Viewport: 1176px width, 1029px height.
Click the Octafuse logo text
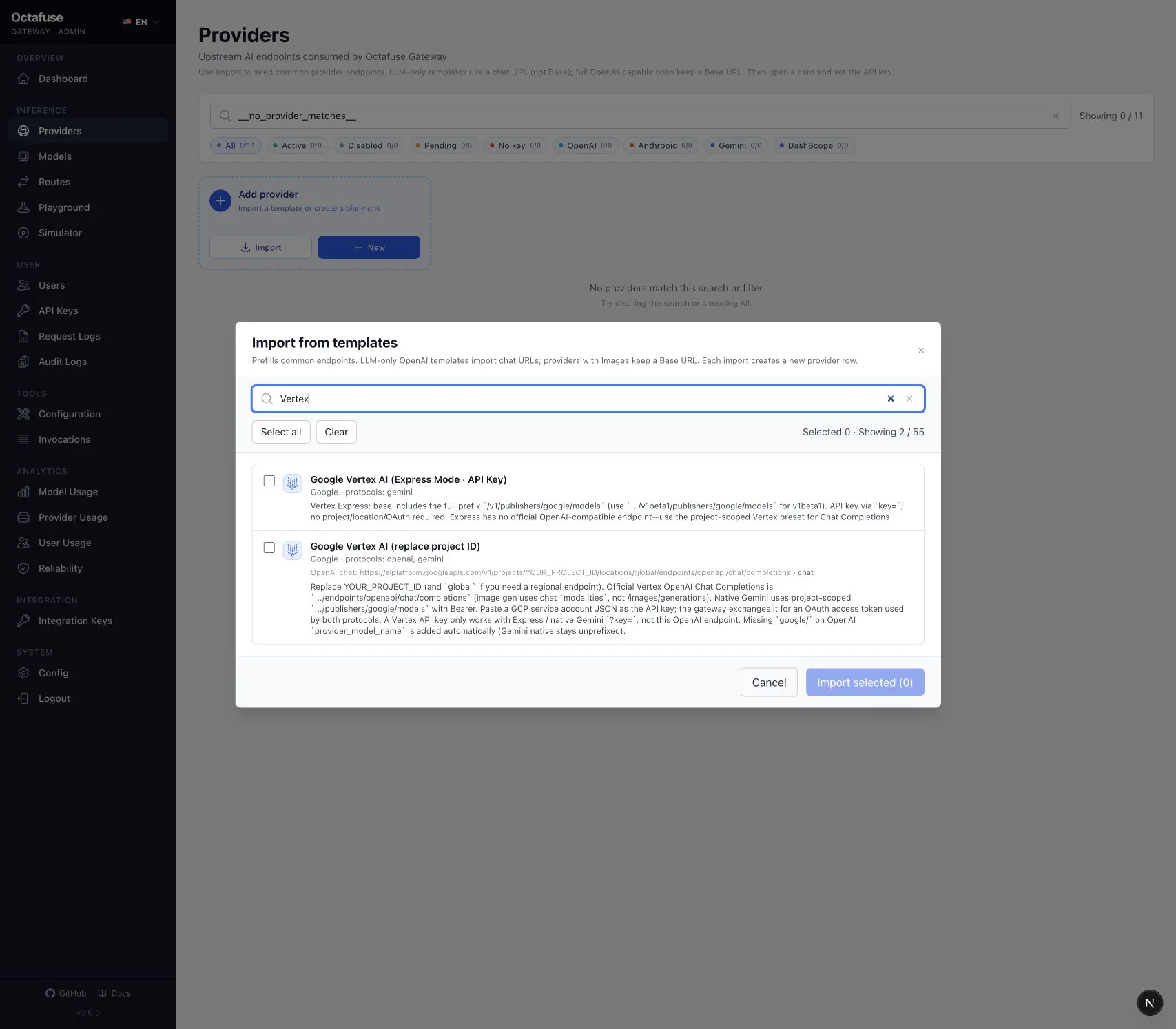[x=37, y=17]
